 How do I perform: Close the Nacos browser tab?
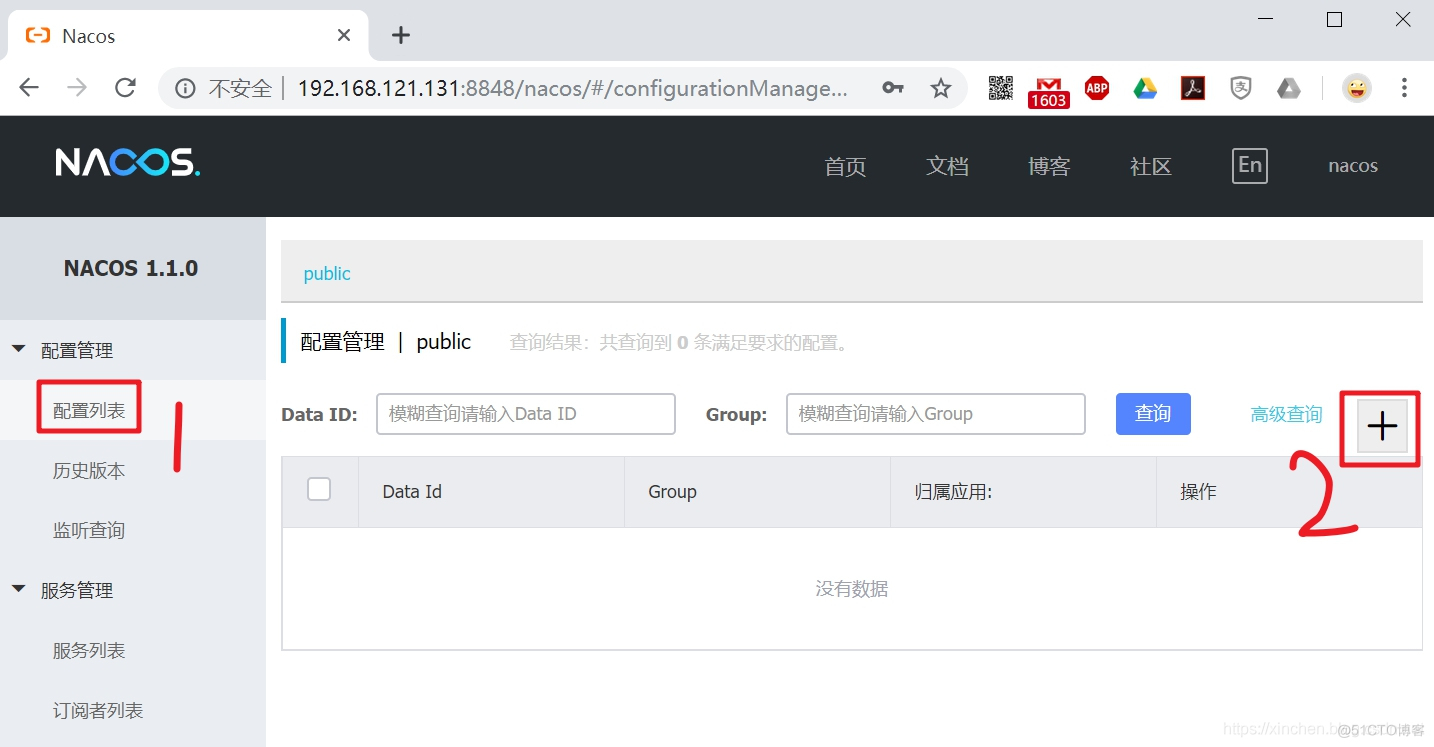(x=344, y=35)
